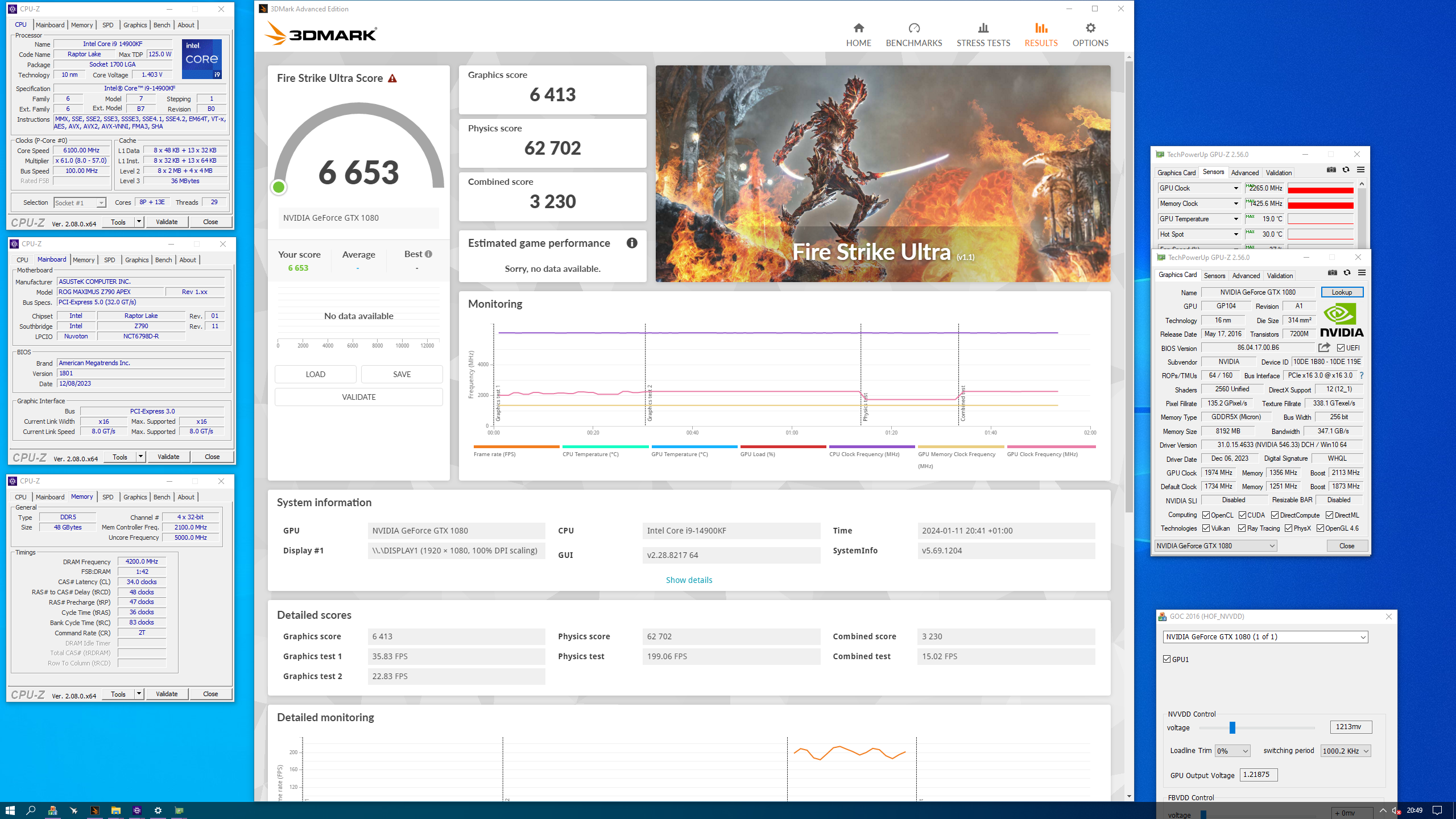Expand the GPU Temperature sensor dropdown
Image resolution: width=1456 pixels, height=819 pixels.
click(1235, 219)
